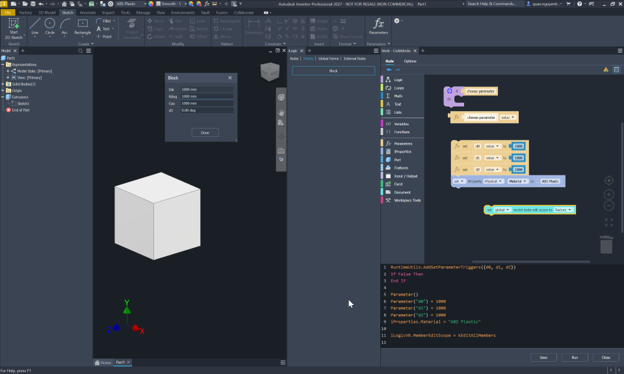
Task: Click the Dai input field in Block dialog
Action: pos(207,90)
